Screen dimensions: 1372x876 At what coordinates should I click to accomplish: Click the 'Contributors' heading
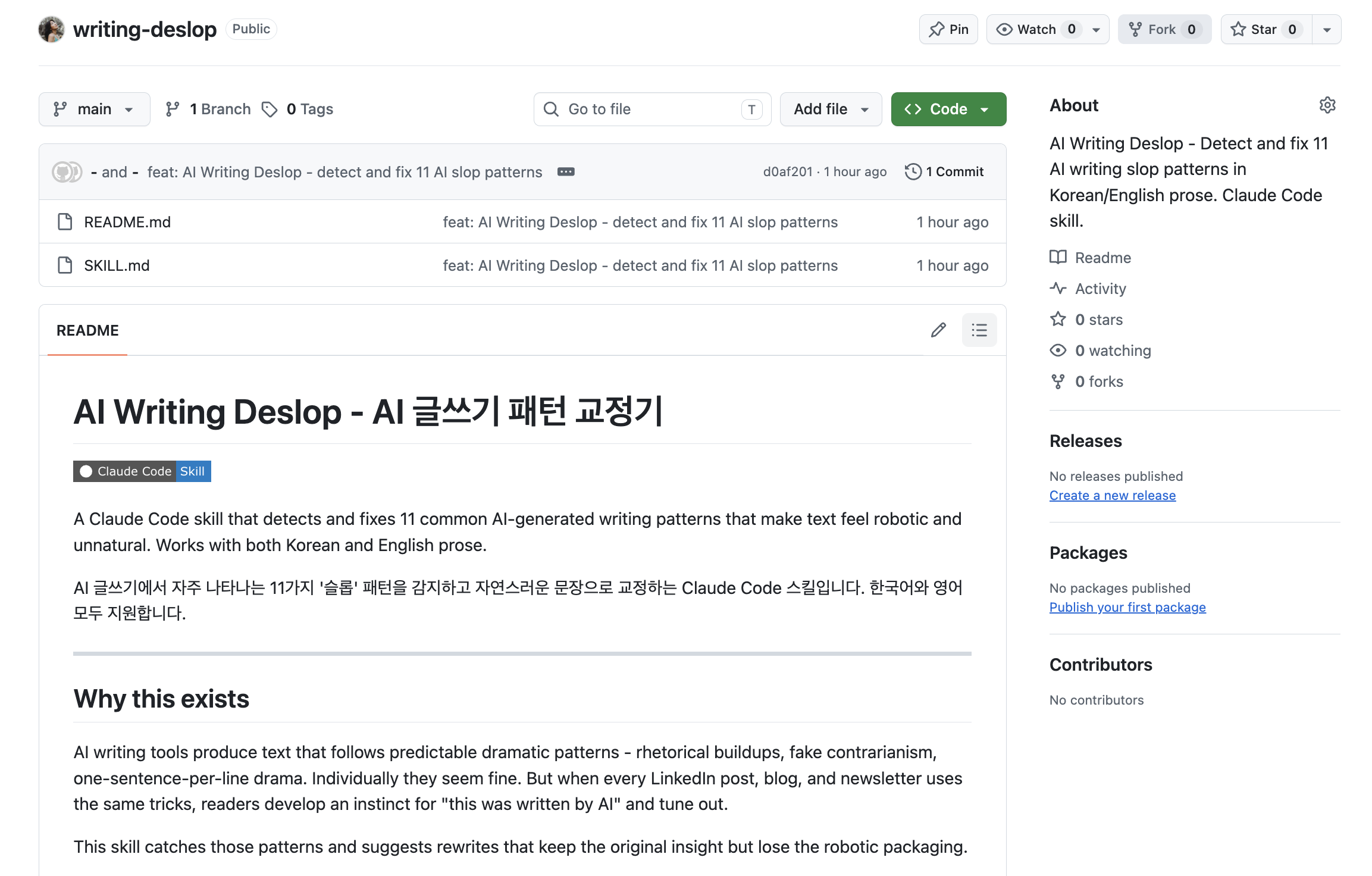tap(1101, 665)
